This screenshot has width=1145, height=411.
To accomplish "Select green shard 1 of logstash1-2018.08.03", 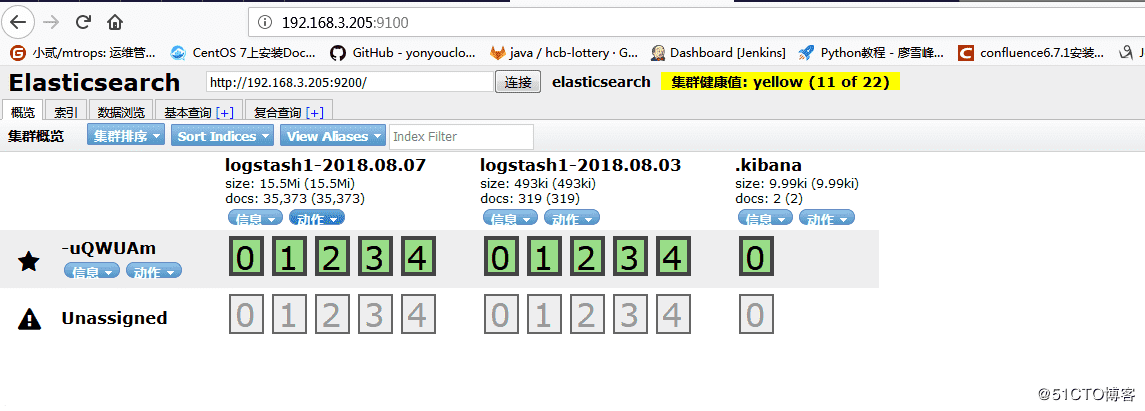I will pos(545,258).
